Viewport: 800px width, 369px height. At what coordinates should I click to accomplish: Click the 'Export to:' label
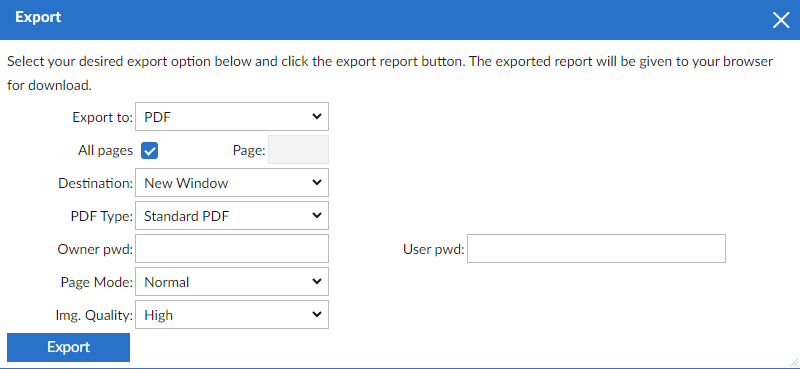[x=103, y=117]
